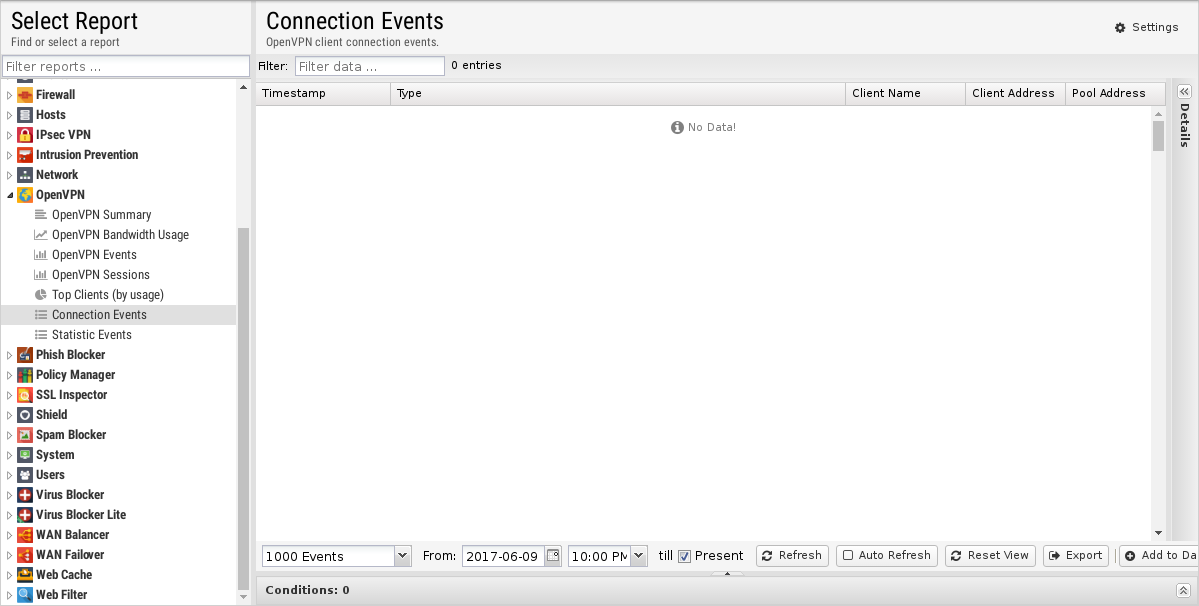This screenshot has width=1199, height=606.
Task: Open Settings in the top right
Action: click(x=1146, y=28)
